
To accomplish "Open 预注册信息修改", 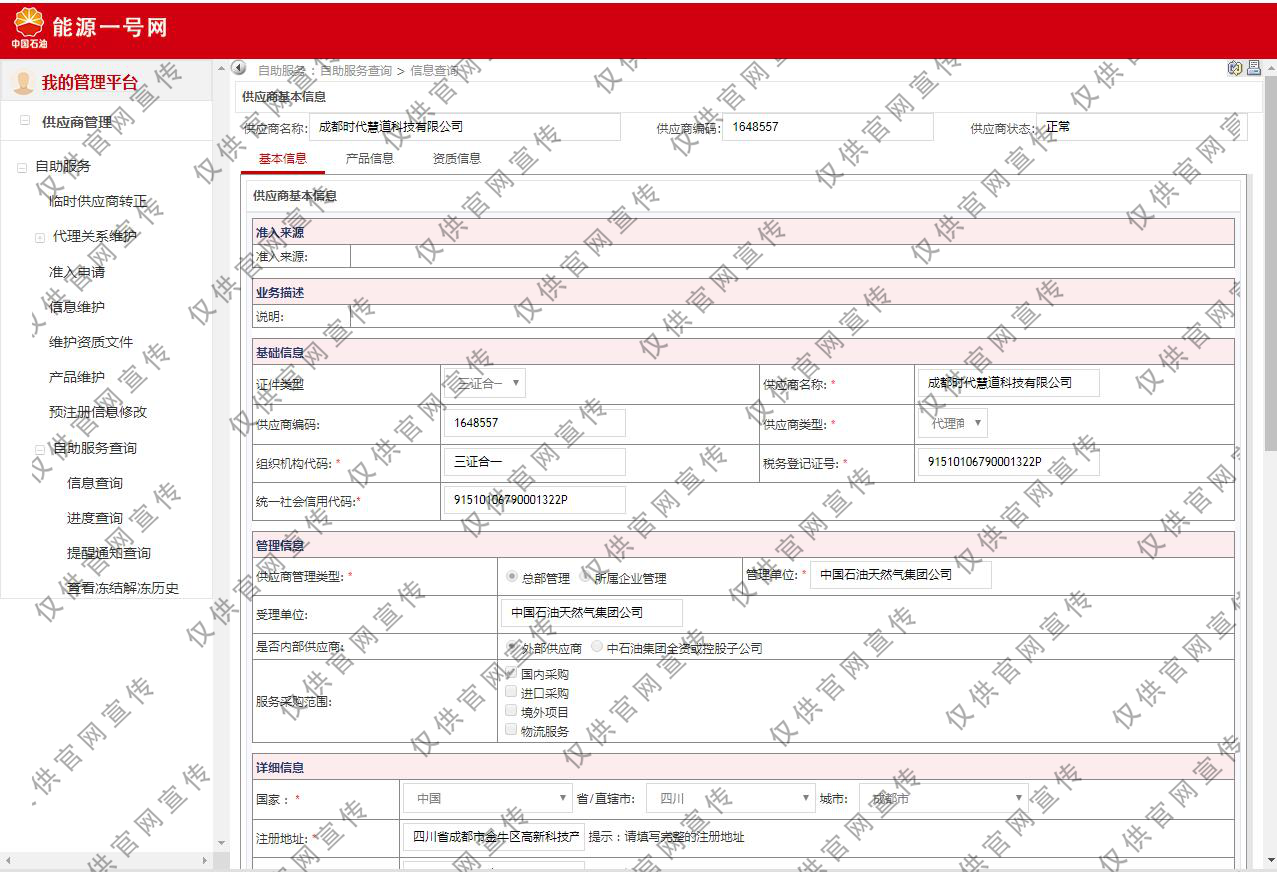I will pyautogui.click(x=98, y=412).
